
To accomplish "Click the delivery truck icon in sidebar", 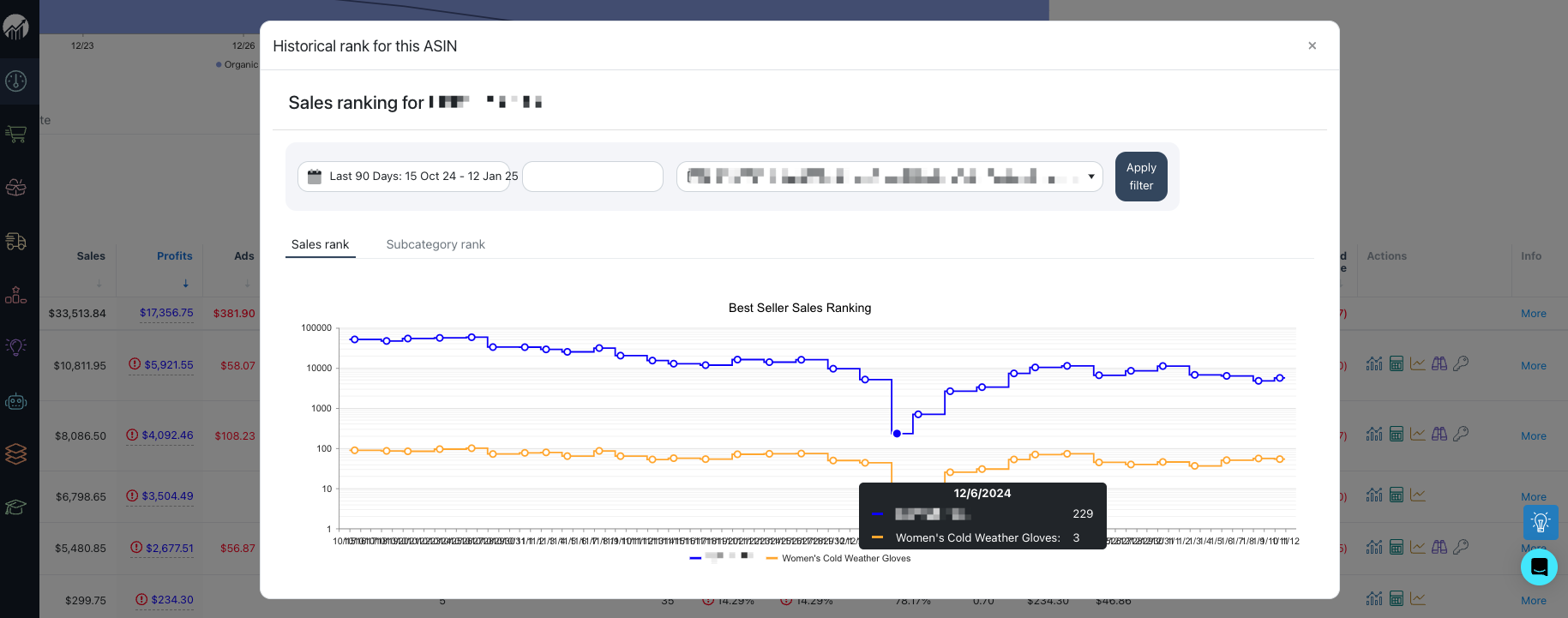I will (x=16, y=242).
